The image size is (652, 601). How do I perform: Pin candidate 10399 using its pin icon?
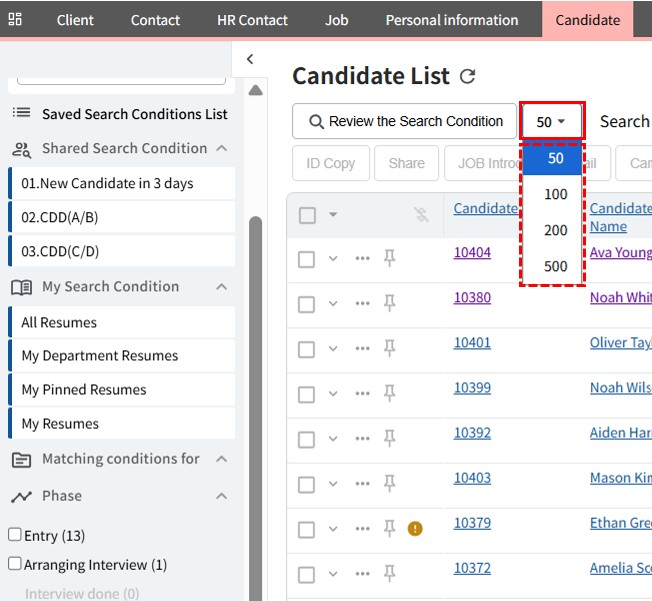coord(390,394)
